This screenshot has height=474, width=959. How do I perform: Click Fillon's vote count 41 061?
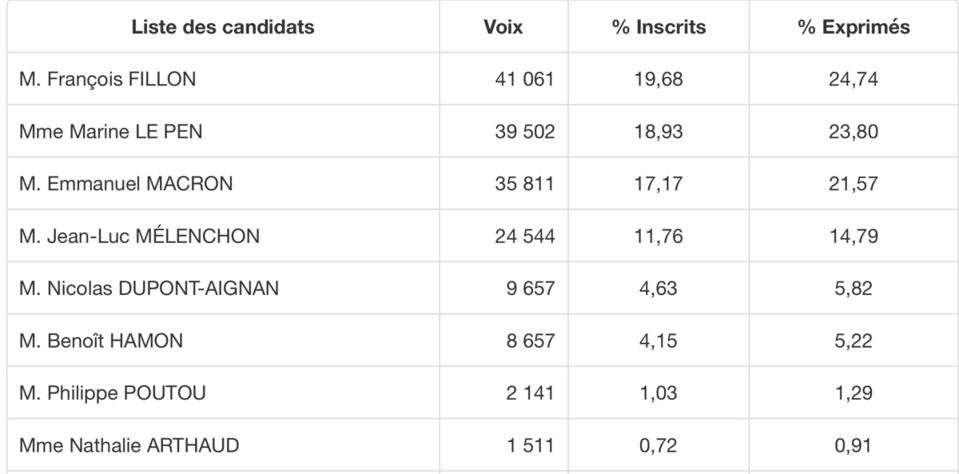524,80
